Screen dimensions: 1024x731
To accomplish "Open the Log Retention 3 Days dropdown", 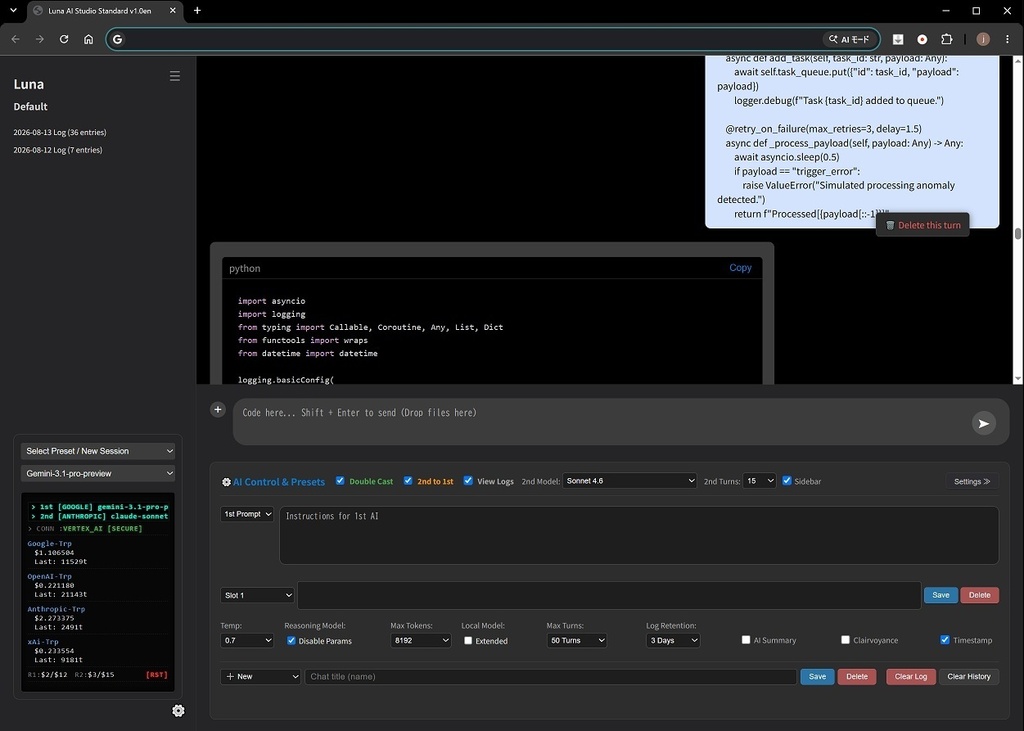I will (x=673, y=641).
